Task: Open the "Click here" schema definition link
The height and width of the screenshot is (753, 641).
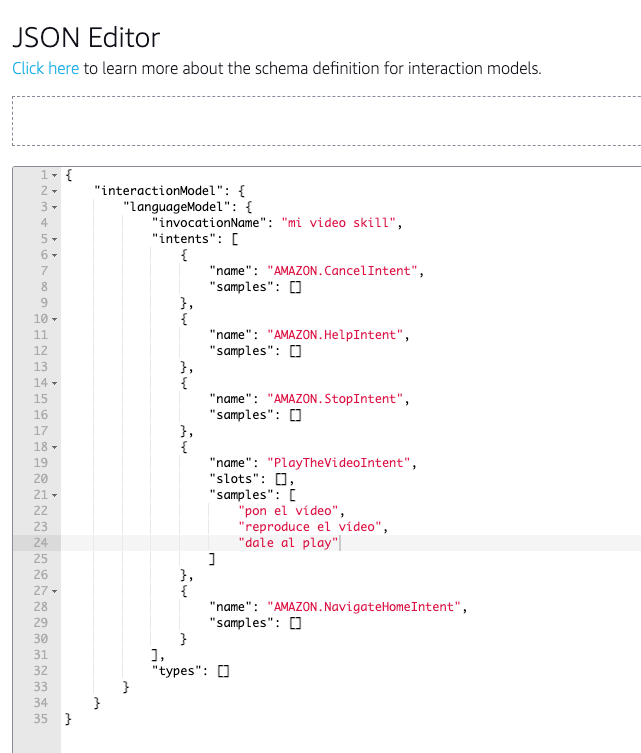Action: tap(45, 69)
